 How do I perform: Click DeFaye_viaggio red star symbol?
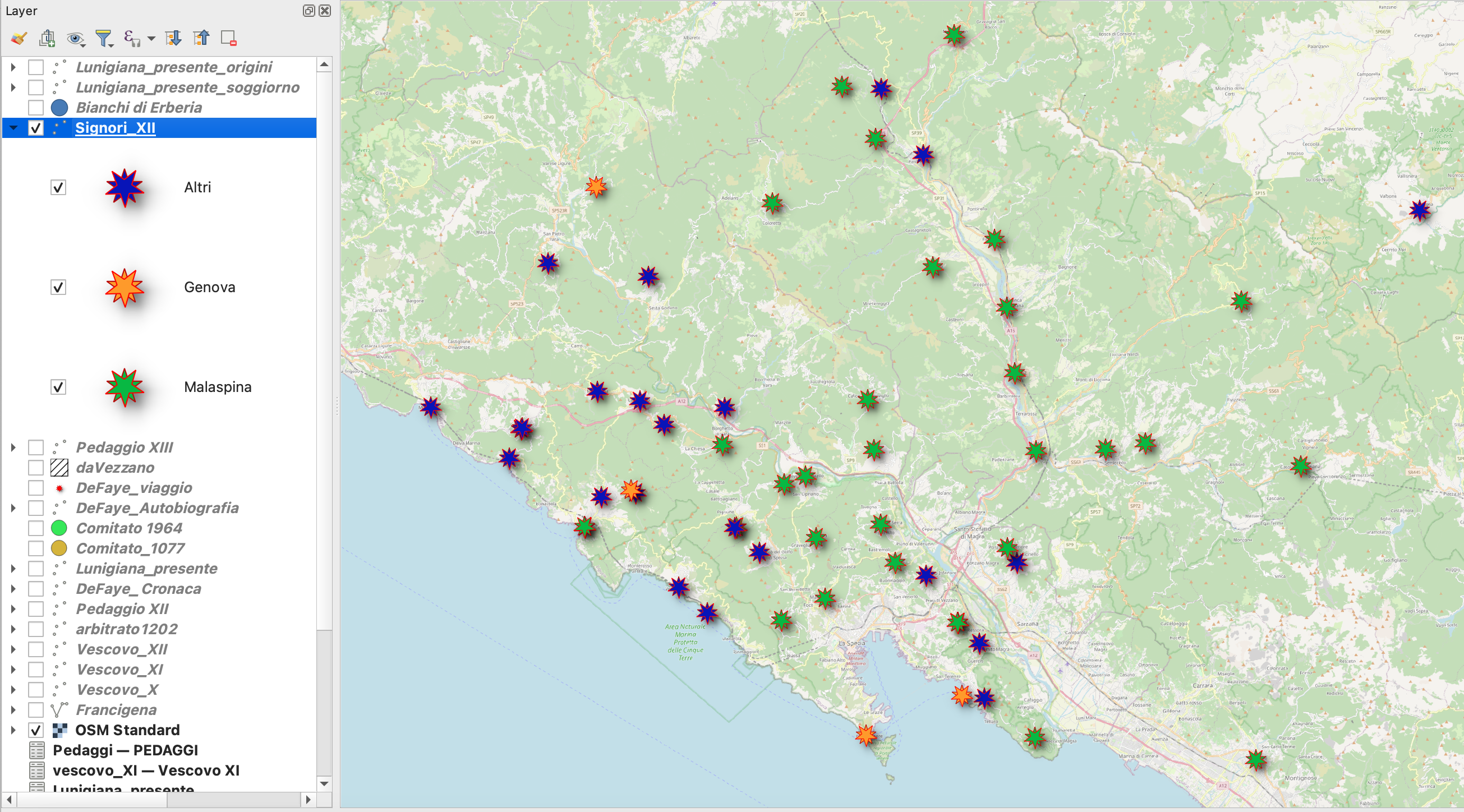[x=59, y=488]
